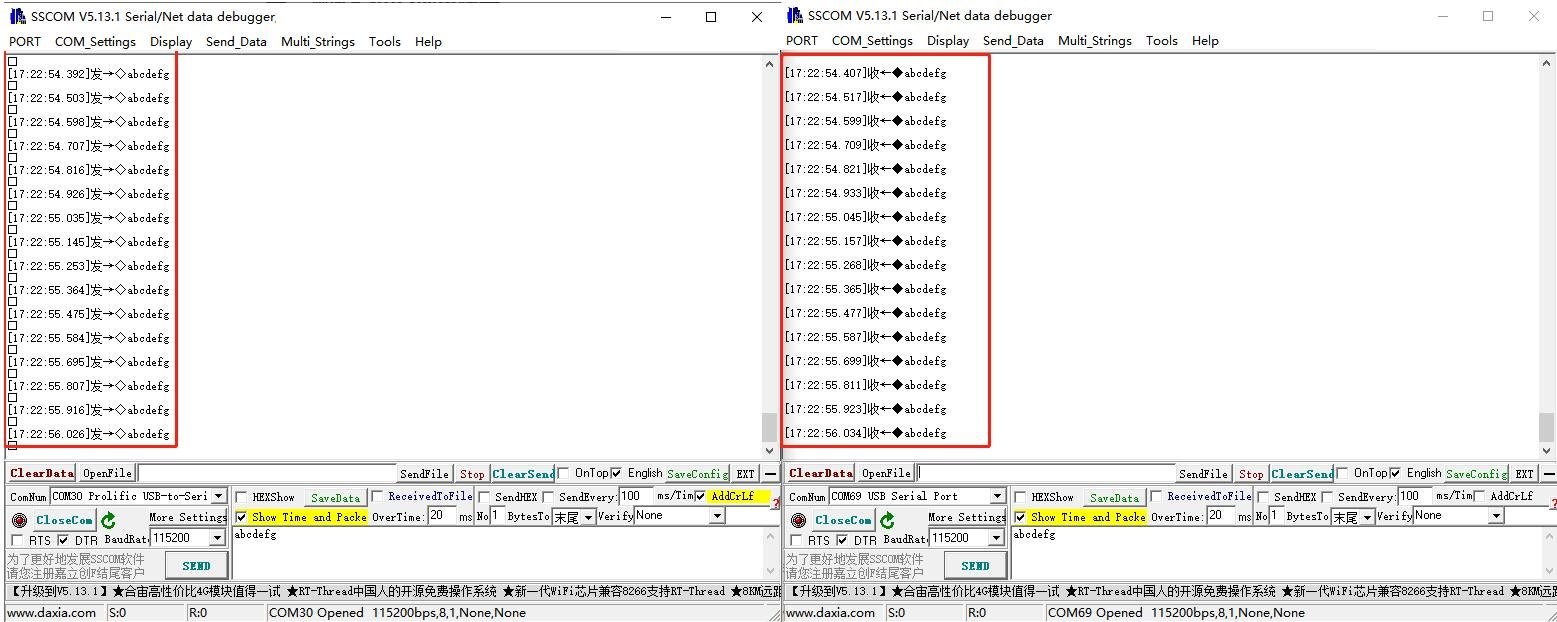Toggle HEXShow checkbox in COM30 window
The width and height of the screenshot is (1557, 622).
coord(241,497)
